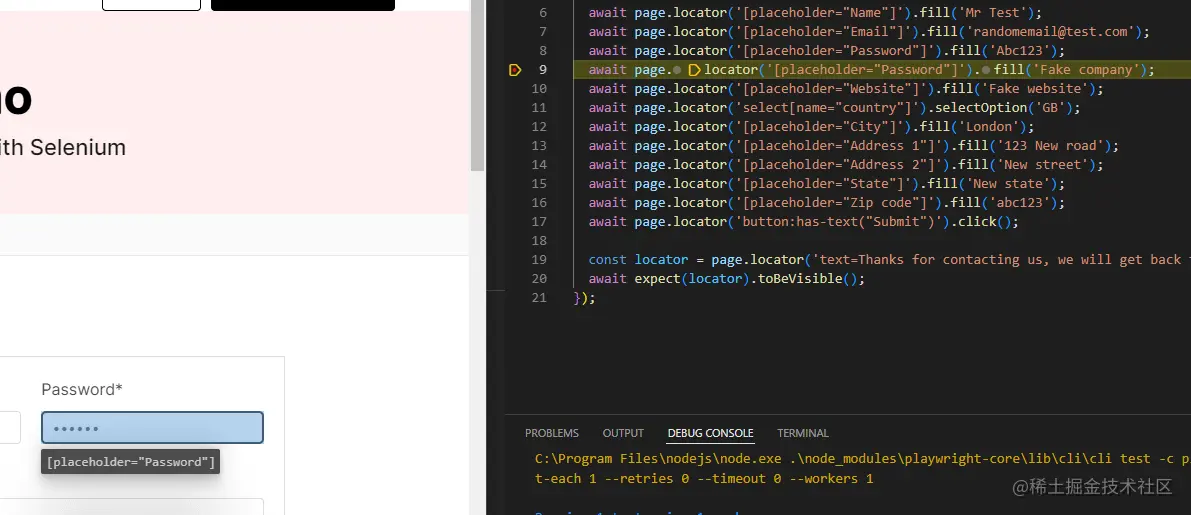Click the inline breakpoint dot after page.
Image resolution: width=1191 pixels, height=515 pixels.
(677, 70)
